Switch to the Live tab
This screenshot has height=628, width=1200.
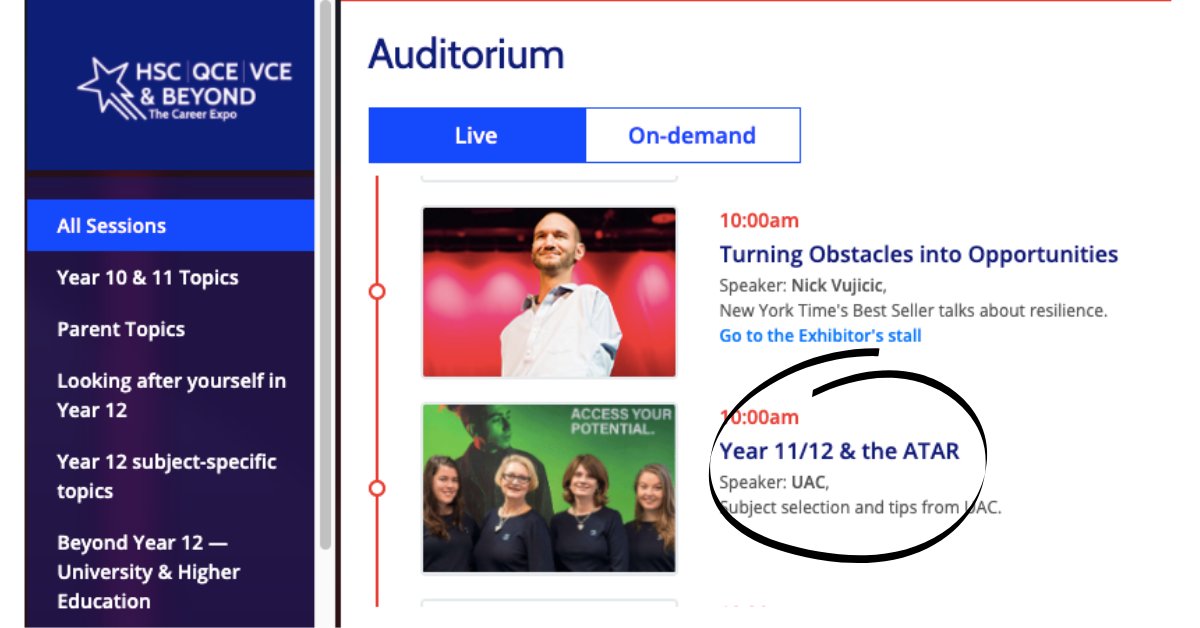[476, 135]
